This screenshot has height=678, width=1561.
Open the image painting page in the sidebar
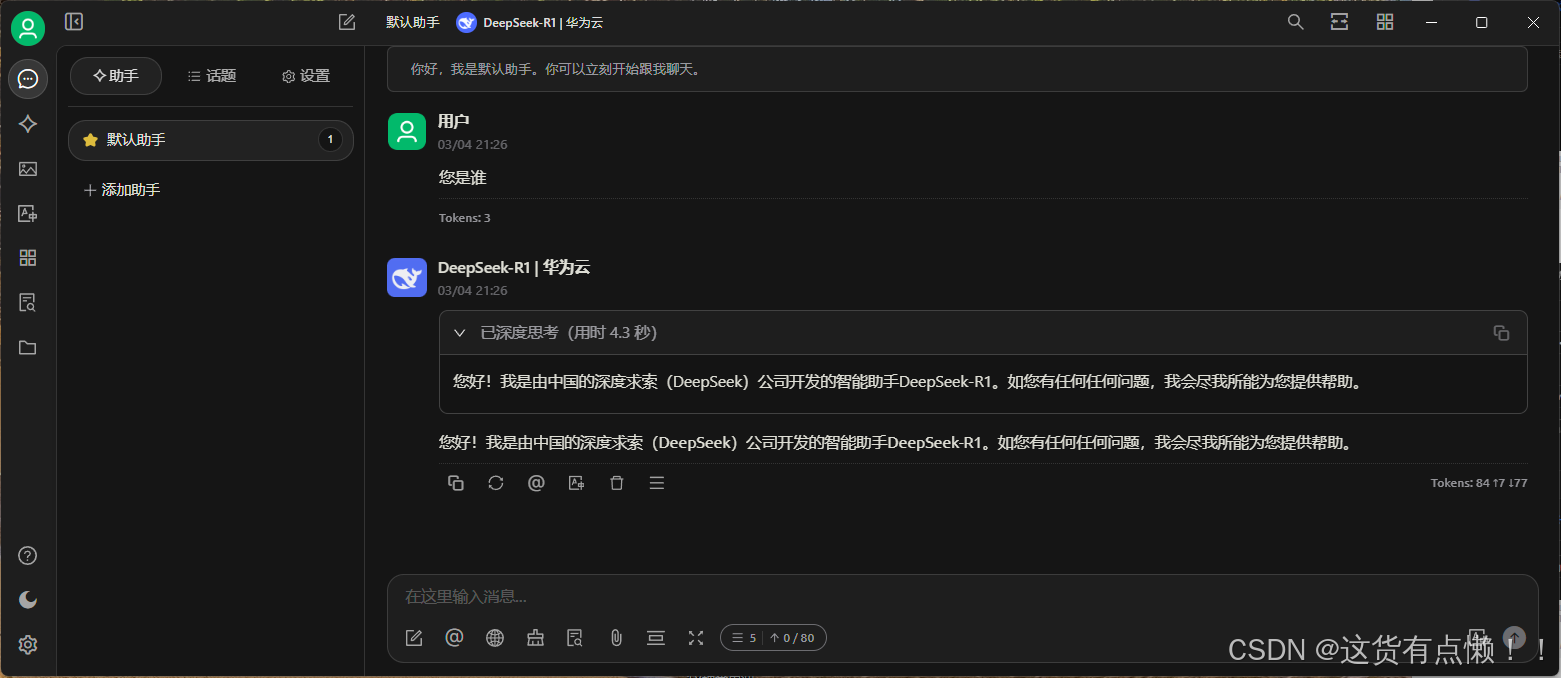(x=28, y=169)
